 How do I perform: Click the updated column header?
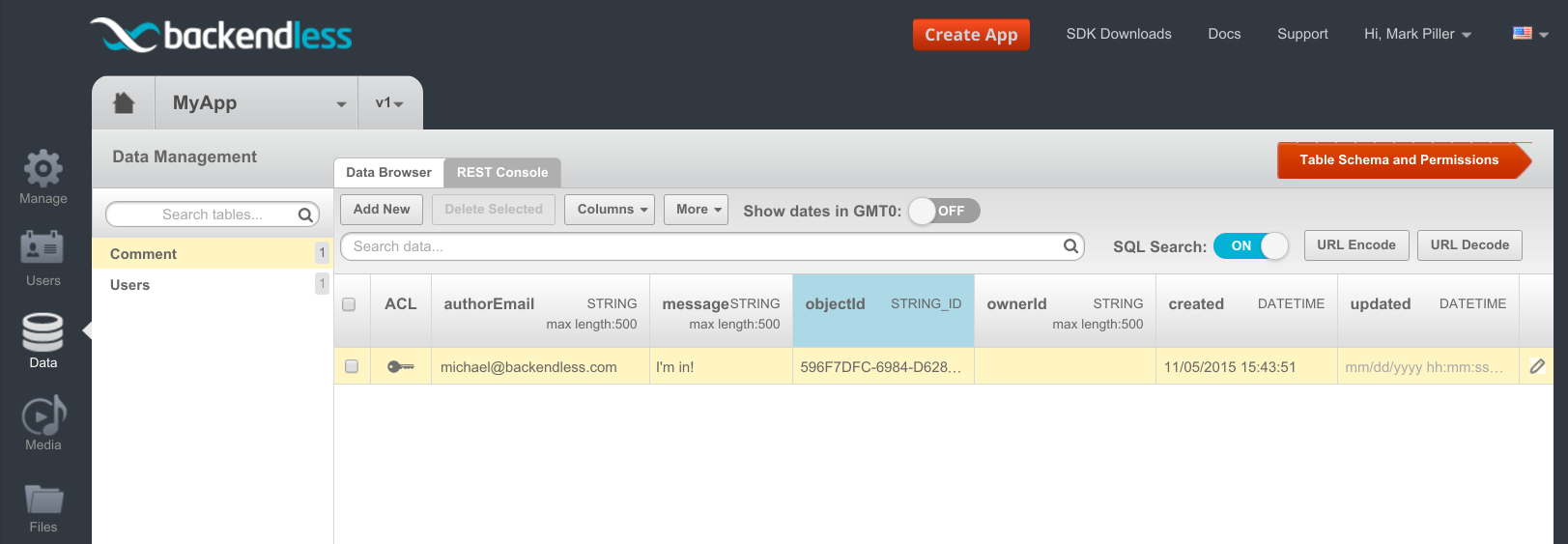pos(1428,311)
